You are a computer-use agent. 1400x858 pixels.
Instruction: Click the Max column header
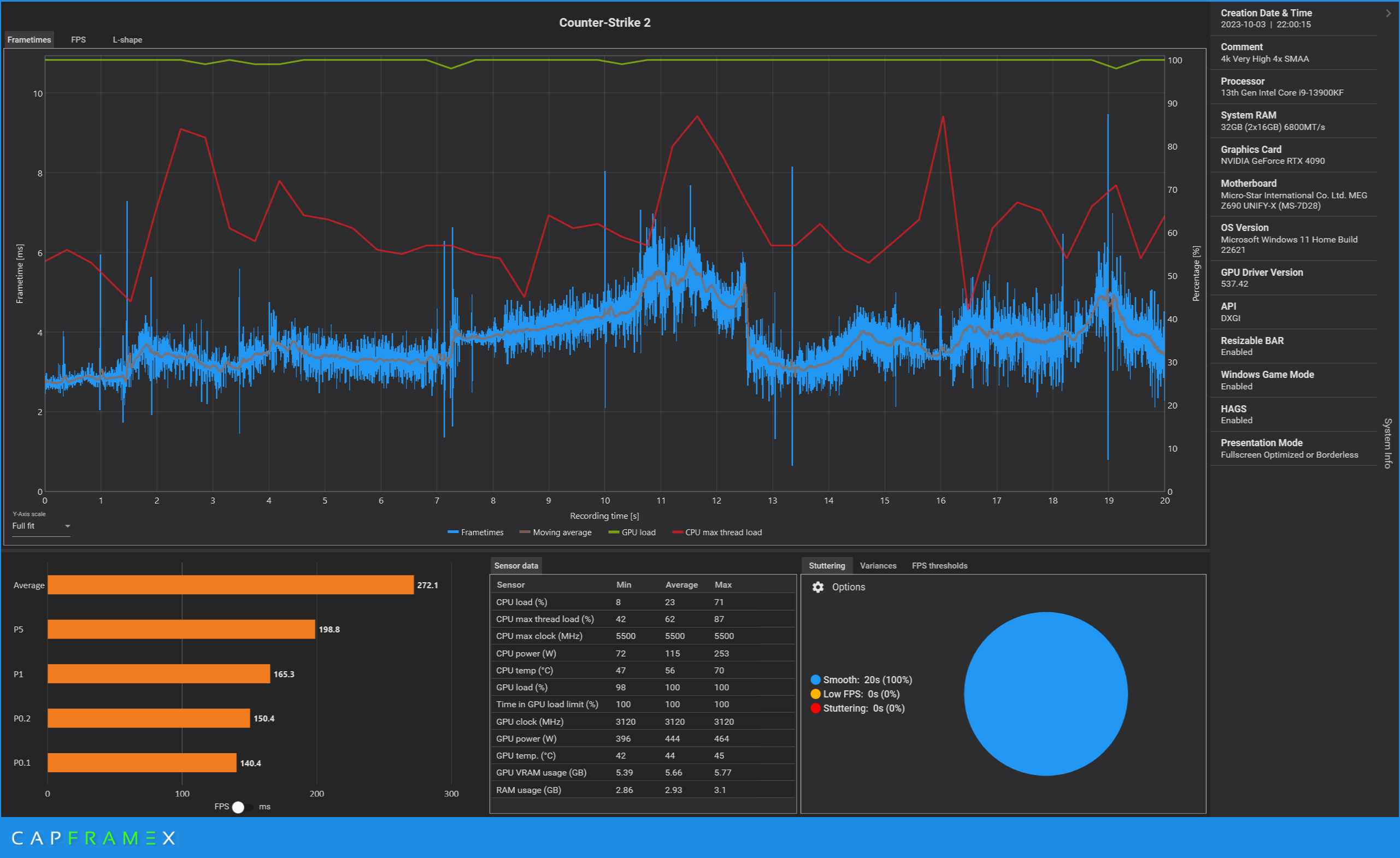tap(723, 585)
